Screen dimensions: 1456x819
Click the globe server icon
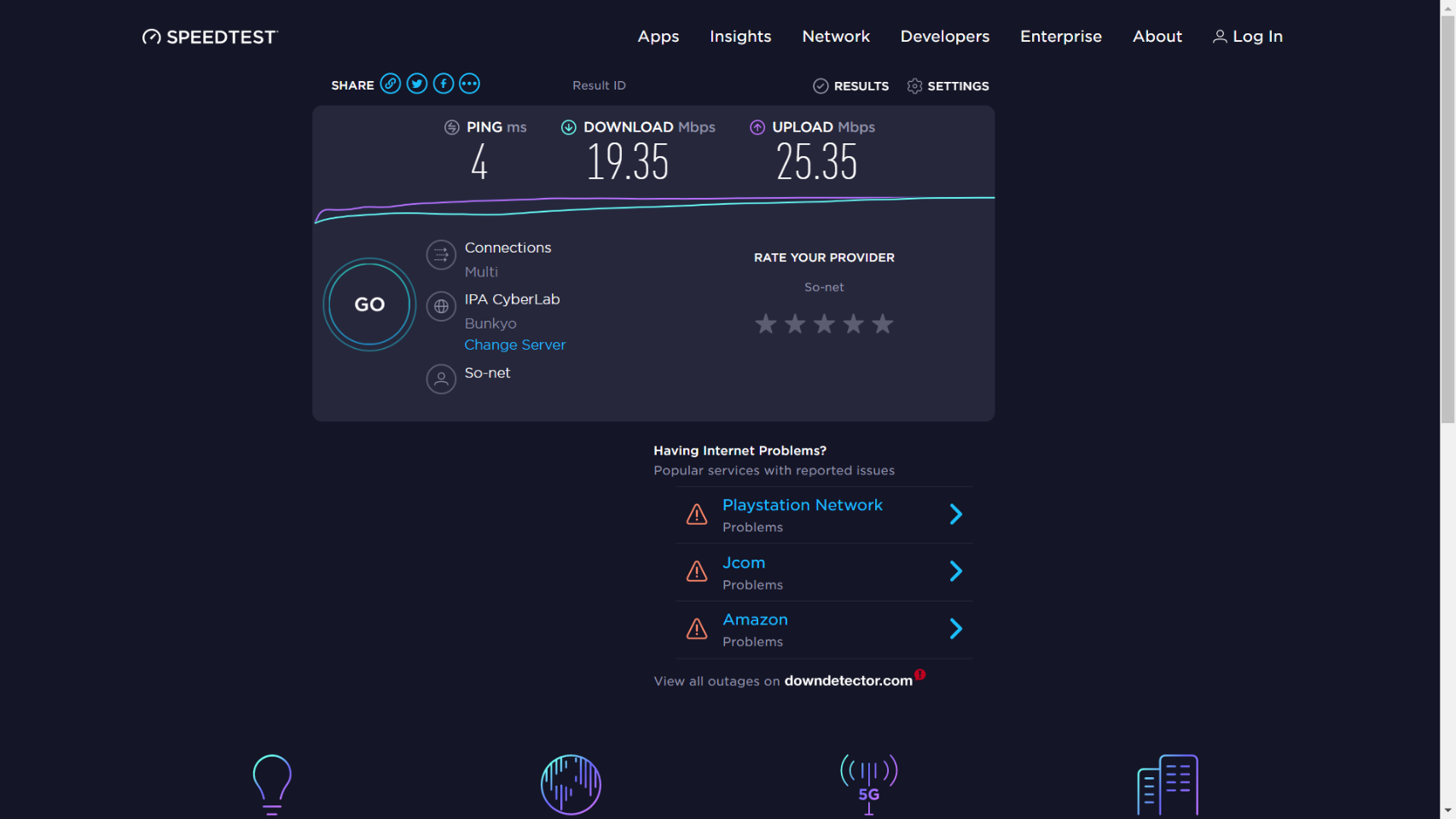(441, 306)
